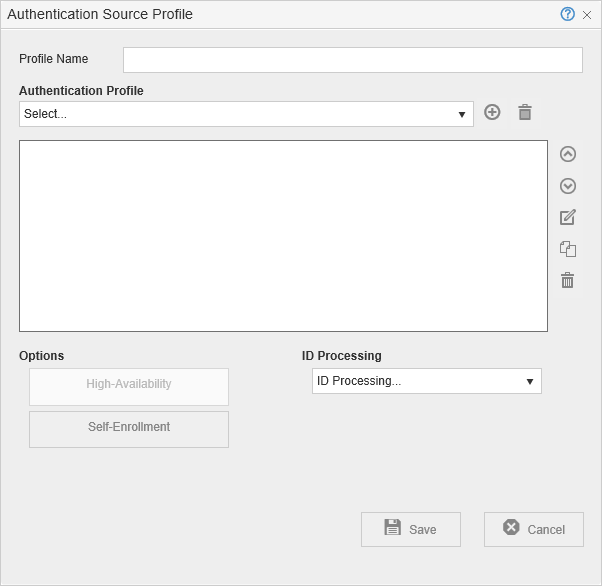Open the Authentication Profile Select dropdown
602x586 pixels.
pos(246,114)
